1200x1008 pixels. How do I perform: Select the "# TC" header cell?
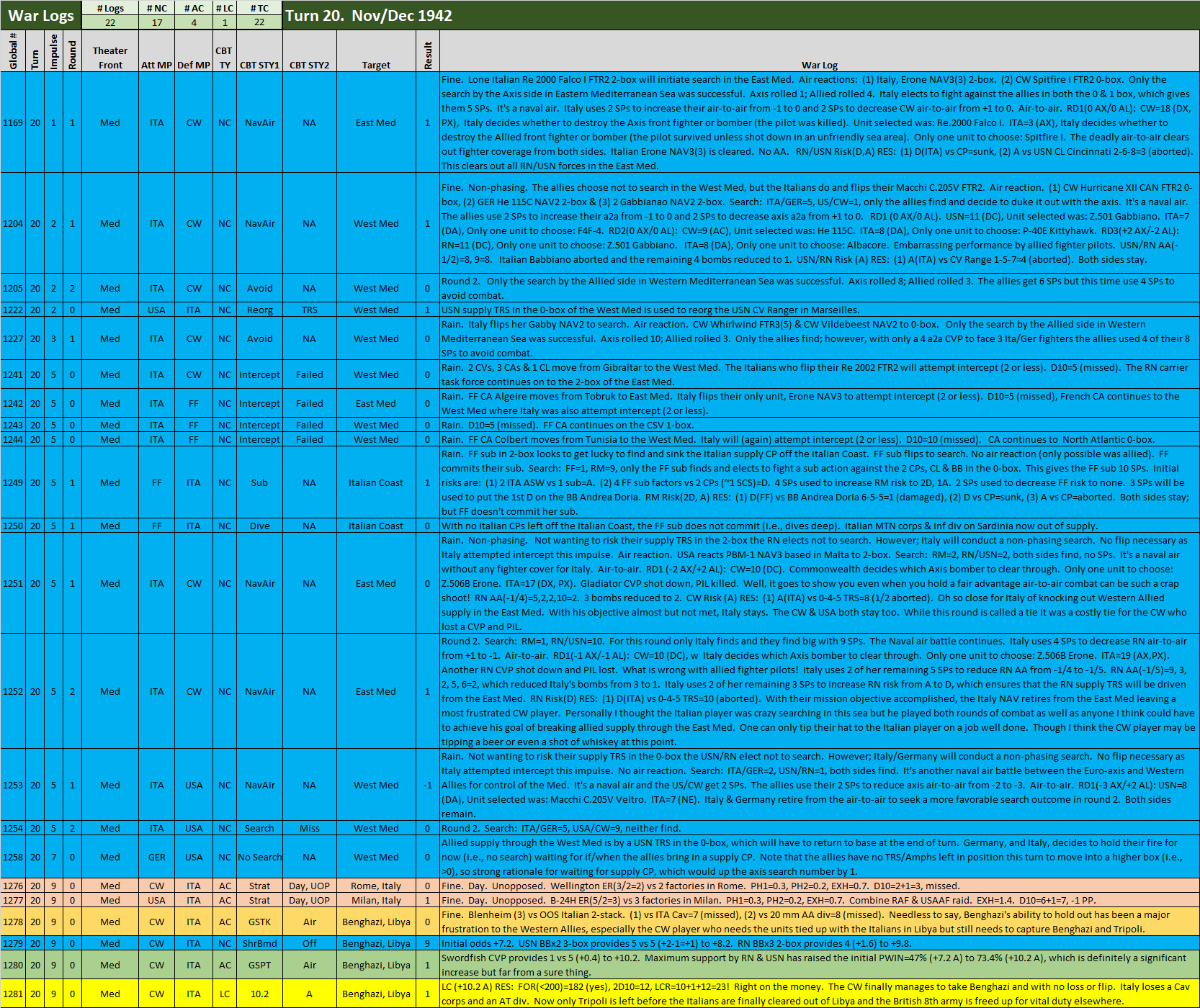[x=259, y=8]
